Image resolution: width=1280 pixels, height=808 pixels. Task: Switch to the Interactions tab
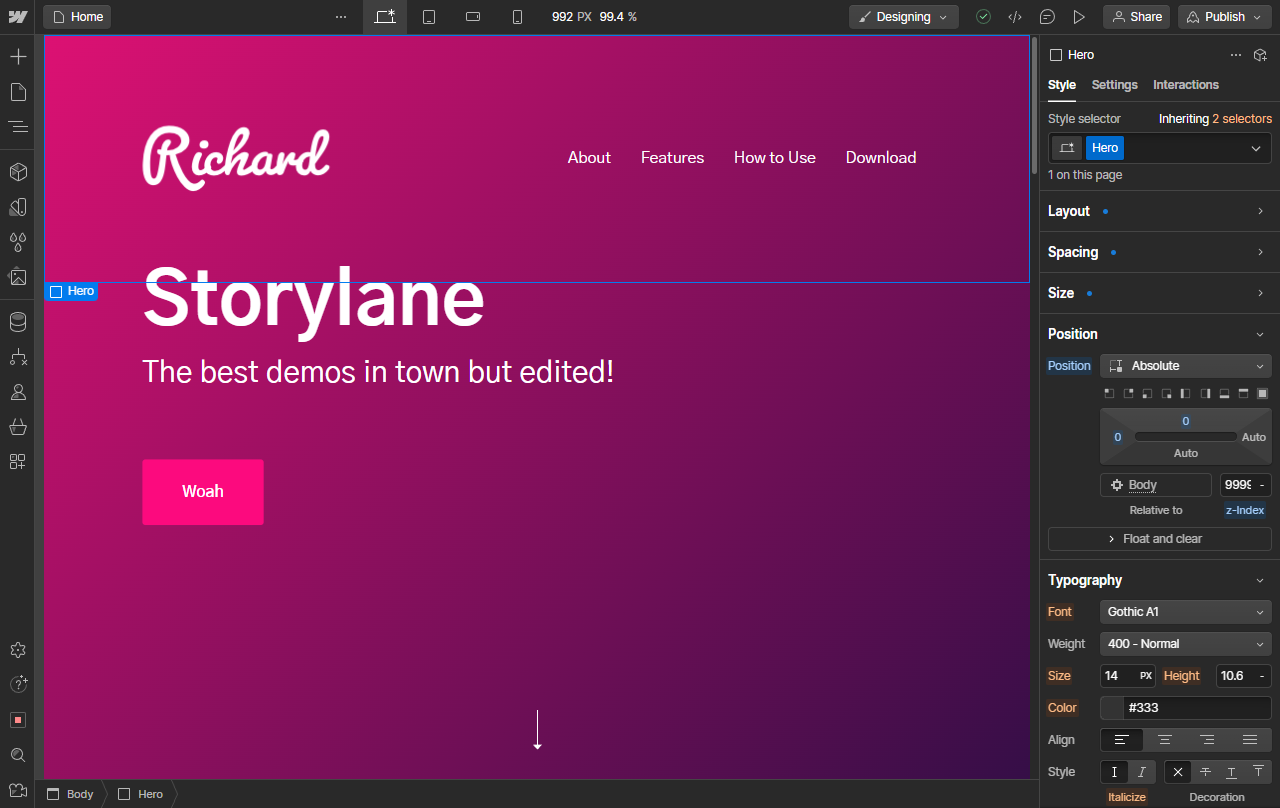click(1186, 85)
